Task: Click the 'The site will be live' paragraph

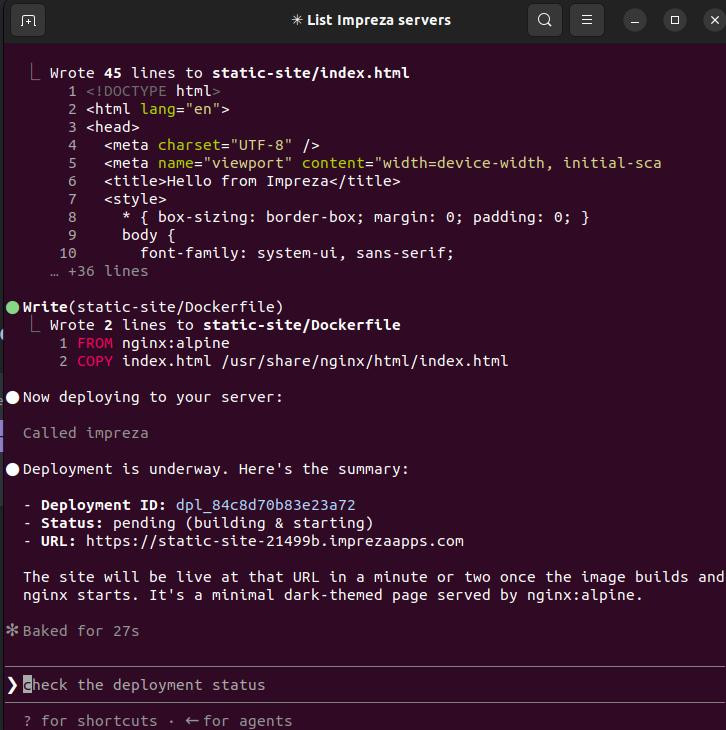Action: [x=374, y=586]
